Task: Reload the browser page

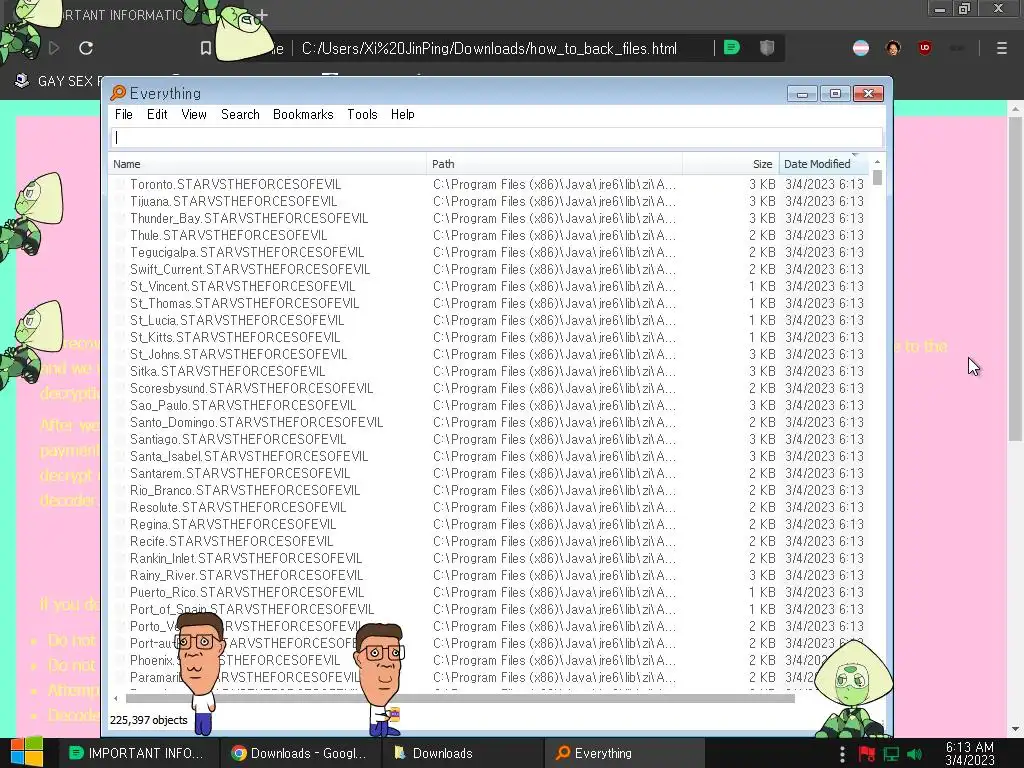Action: coord(86,48)
